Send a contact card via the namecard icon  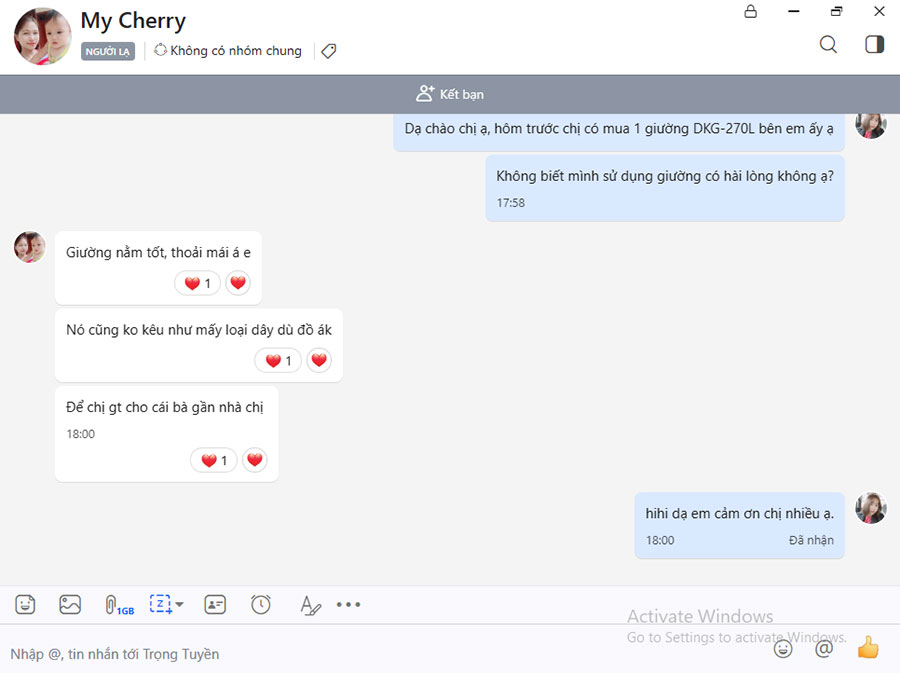[215, 605]
